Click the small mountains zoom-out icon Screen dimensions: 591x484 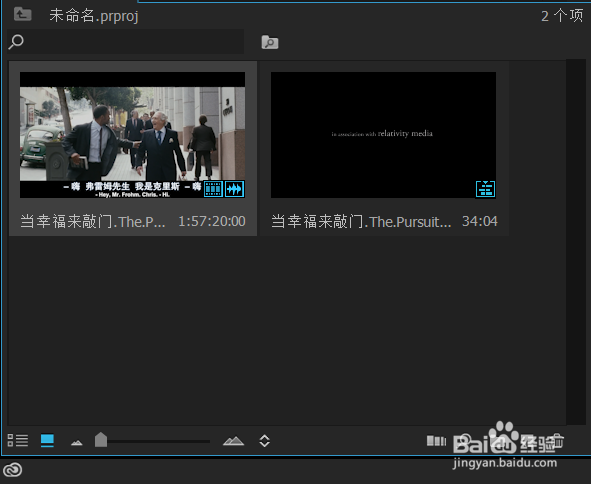[77, 443]
